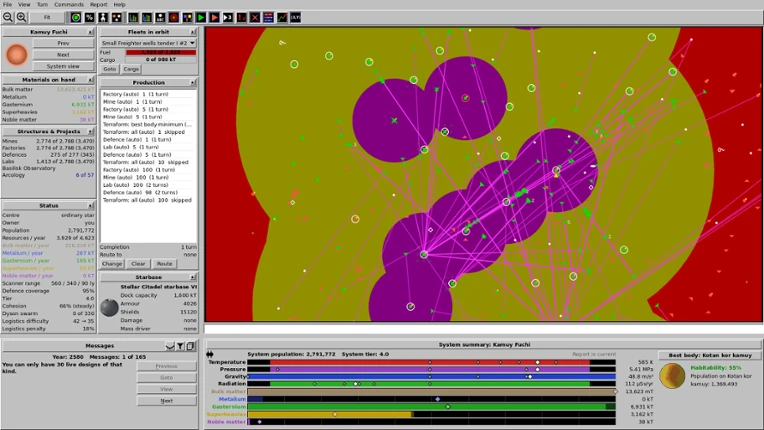Click the messages copy pages icon
The height and width of the screenshot is (430, 764).
191,346
